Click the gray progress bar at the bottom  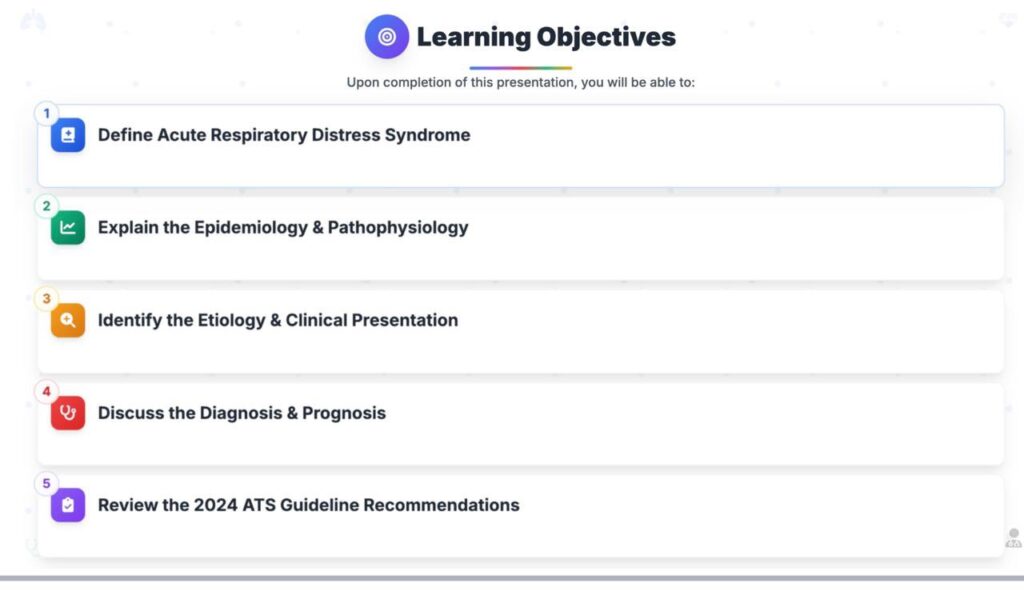click(x=512, y=578)
